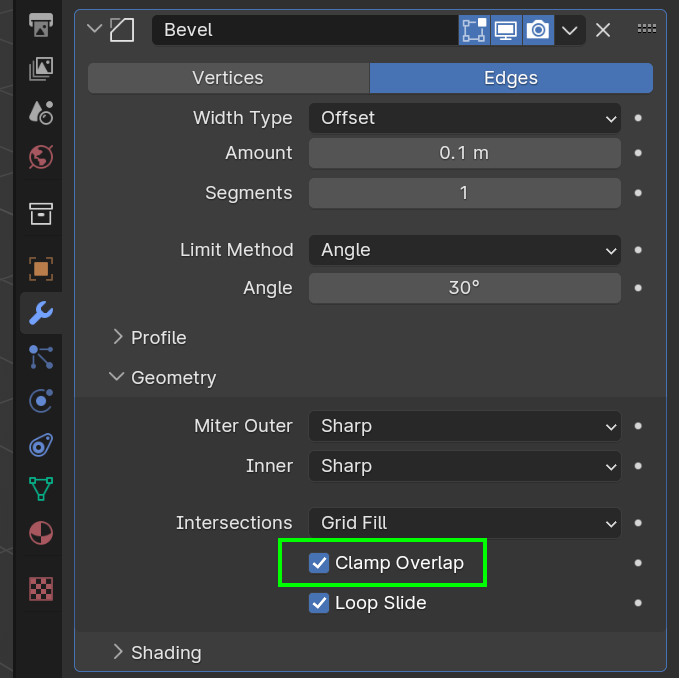This screenshot has width=679, height=678.
Task: Open Texture properties checker icon
Action: (x=41, y=589)
